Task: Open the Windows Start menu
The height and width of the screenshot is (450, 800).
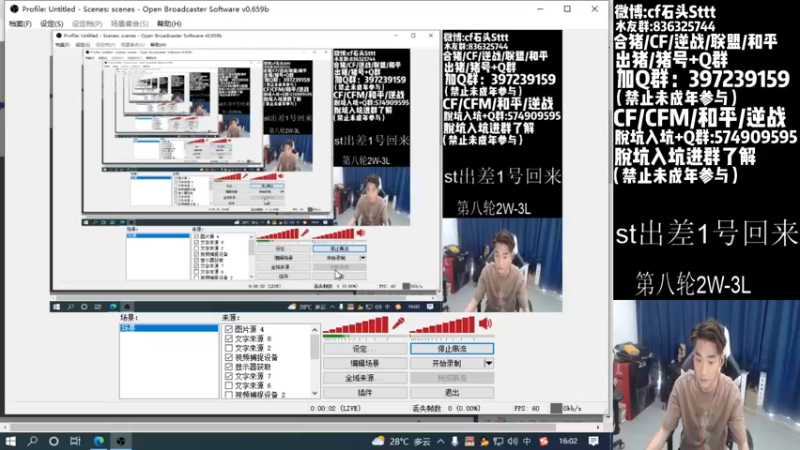Action: (11, 441)
